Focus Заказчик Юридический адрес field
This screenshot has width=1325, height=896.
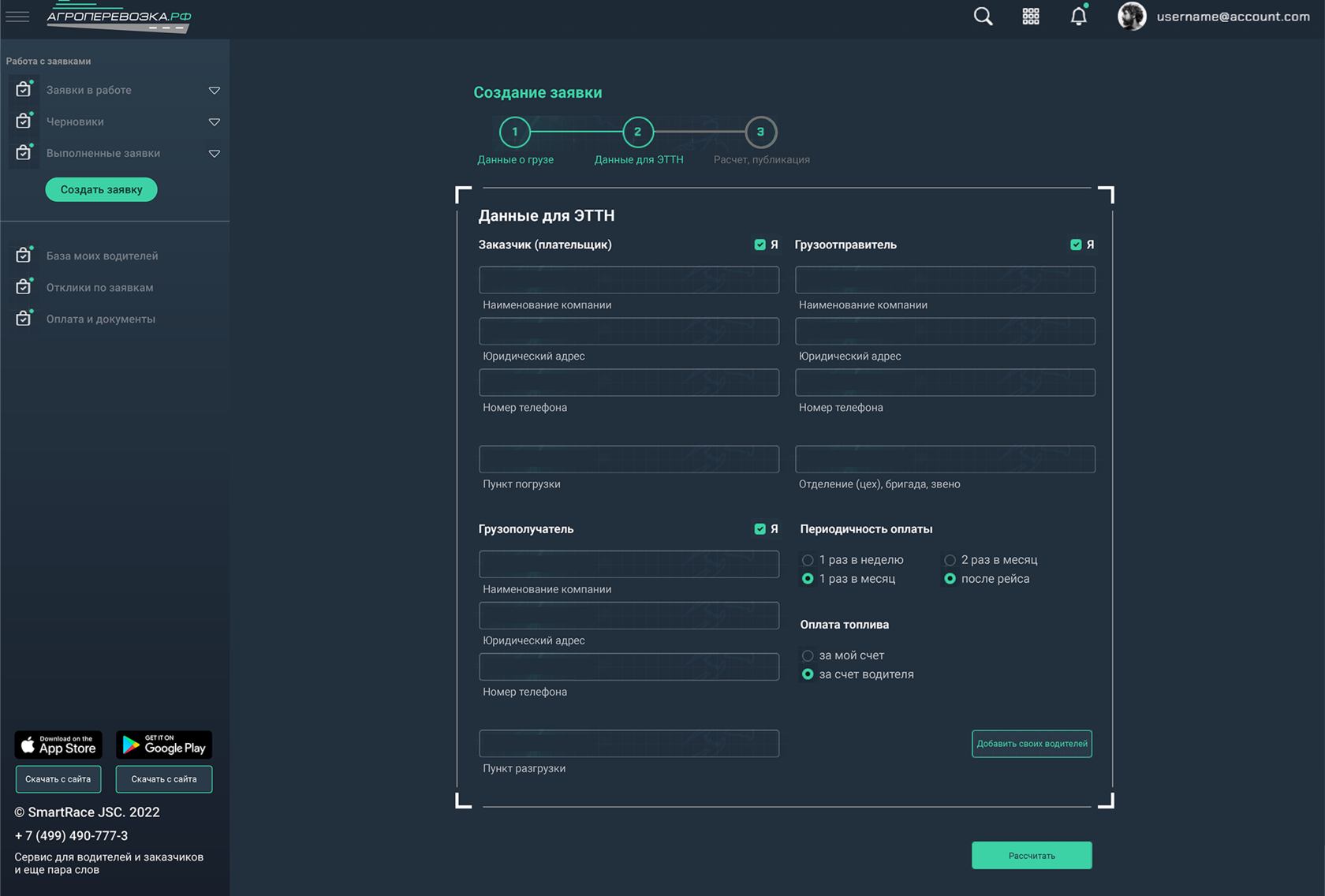(x=629, y=331)
